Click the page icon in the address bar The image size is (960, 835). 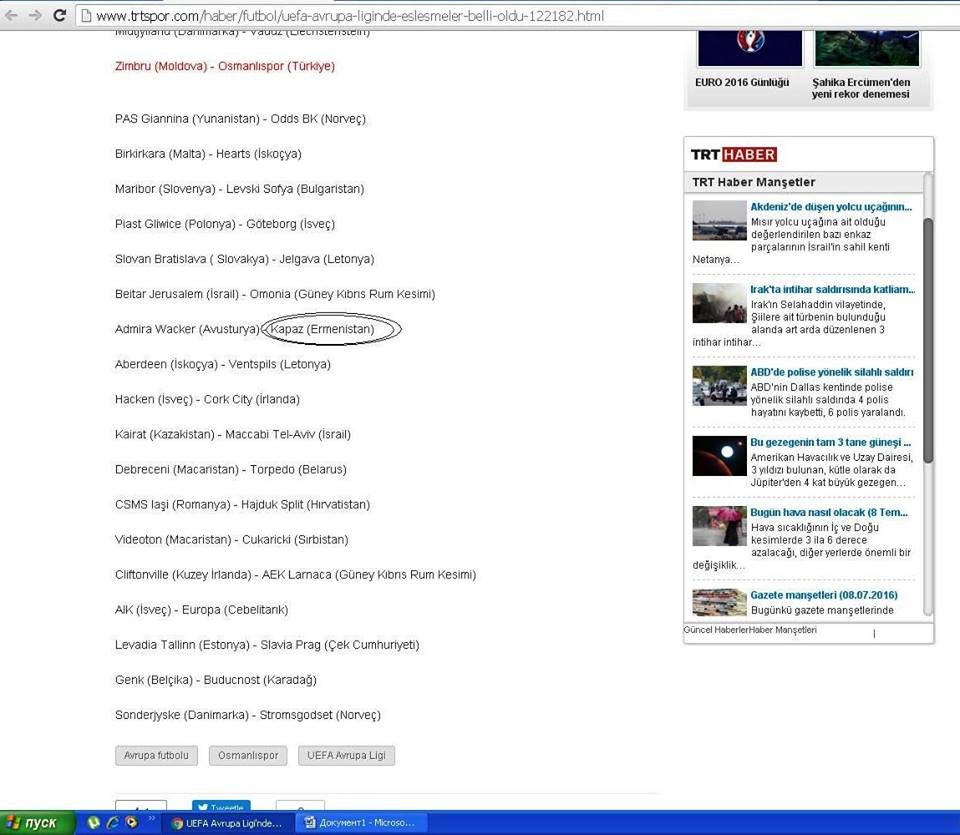86,16
